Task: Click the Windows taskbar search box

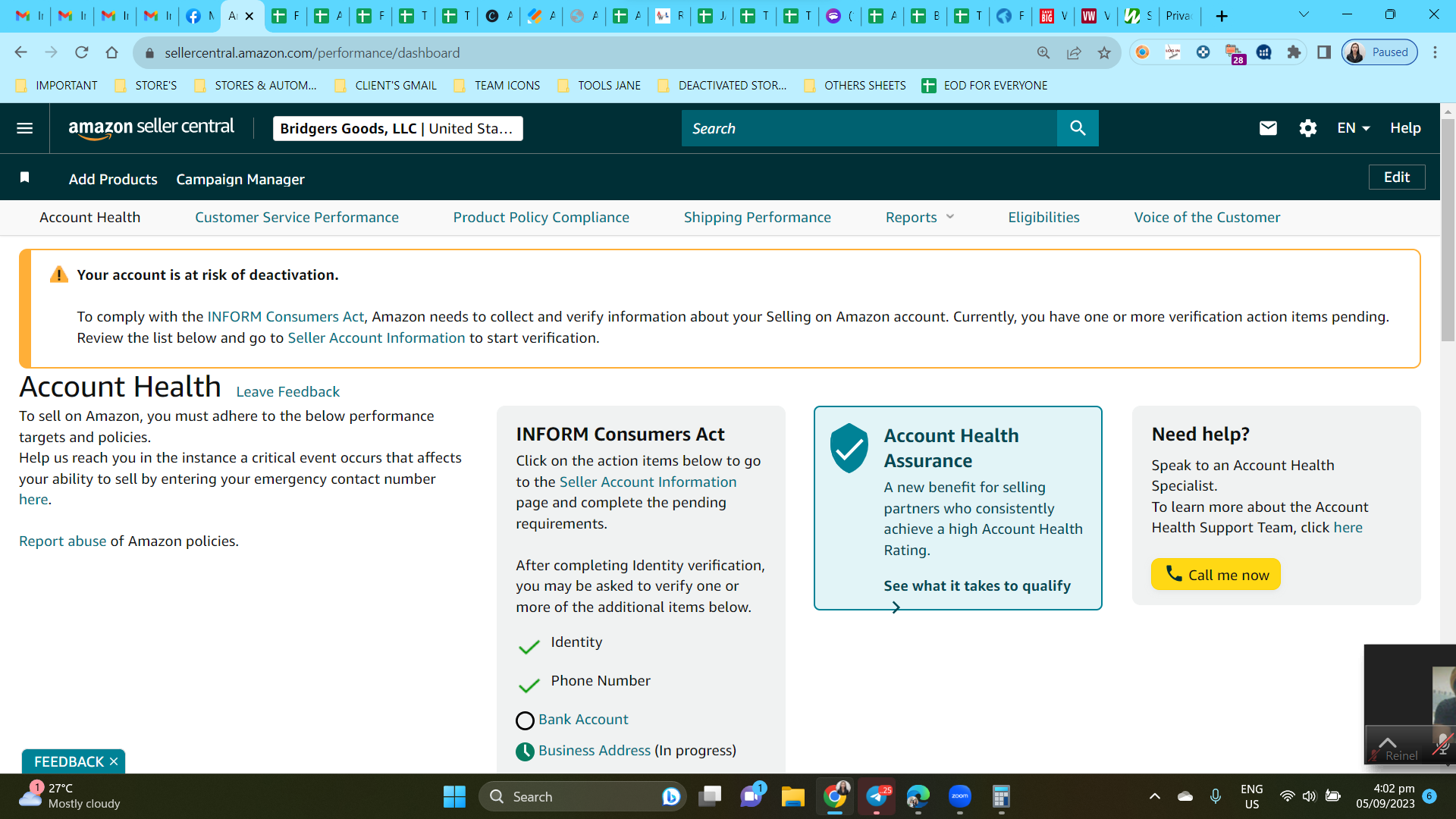Action: click(582, 796)
